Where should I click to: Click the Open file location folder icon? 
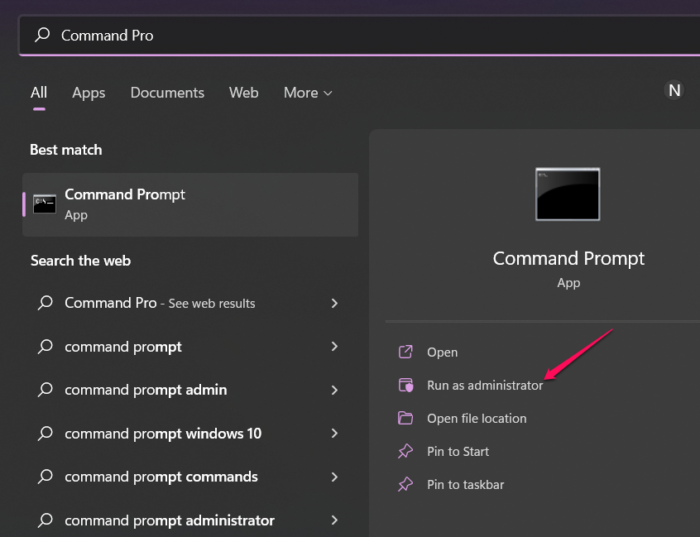coord(405,418)
